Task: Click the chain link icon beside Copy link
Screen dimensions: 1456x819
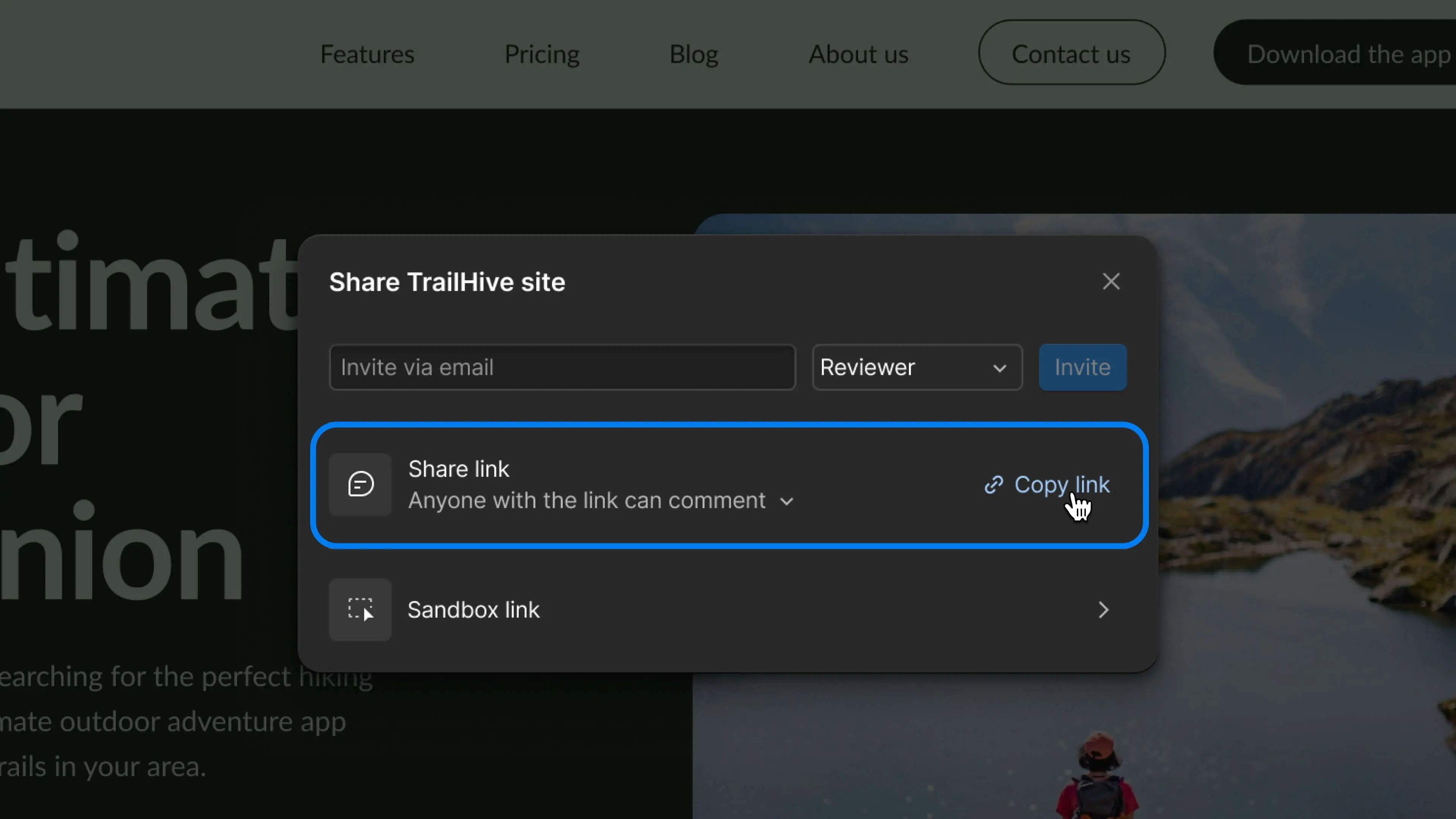Action: point(994,485)
